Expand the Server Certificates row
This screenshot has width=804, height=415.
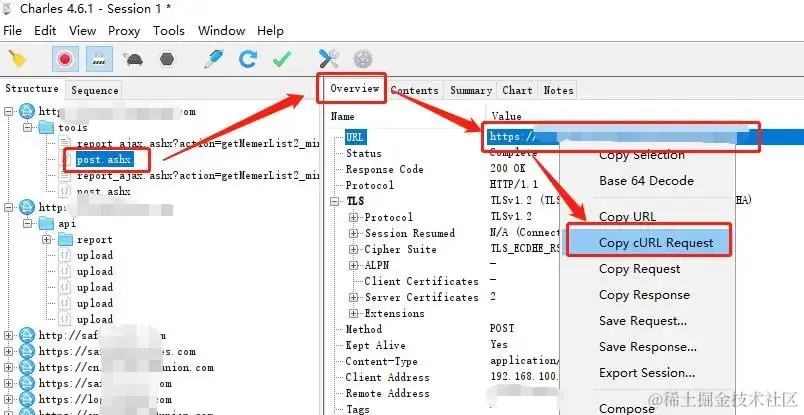(353, 298)
